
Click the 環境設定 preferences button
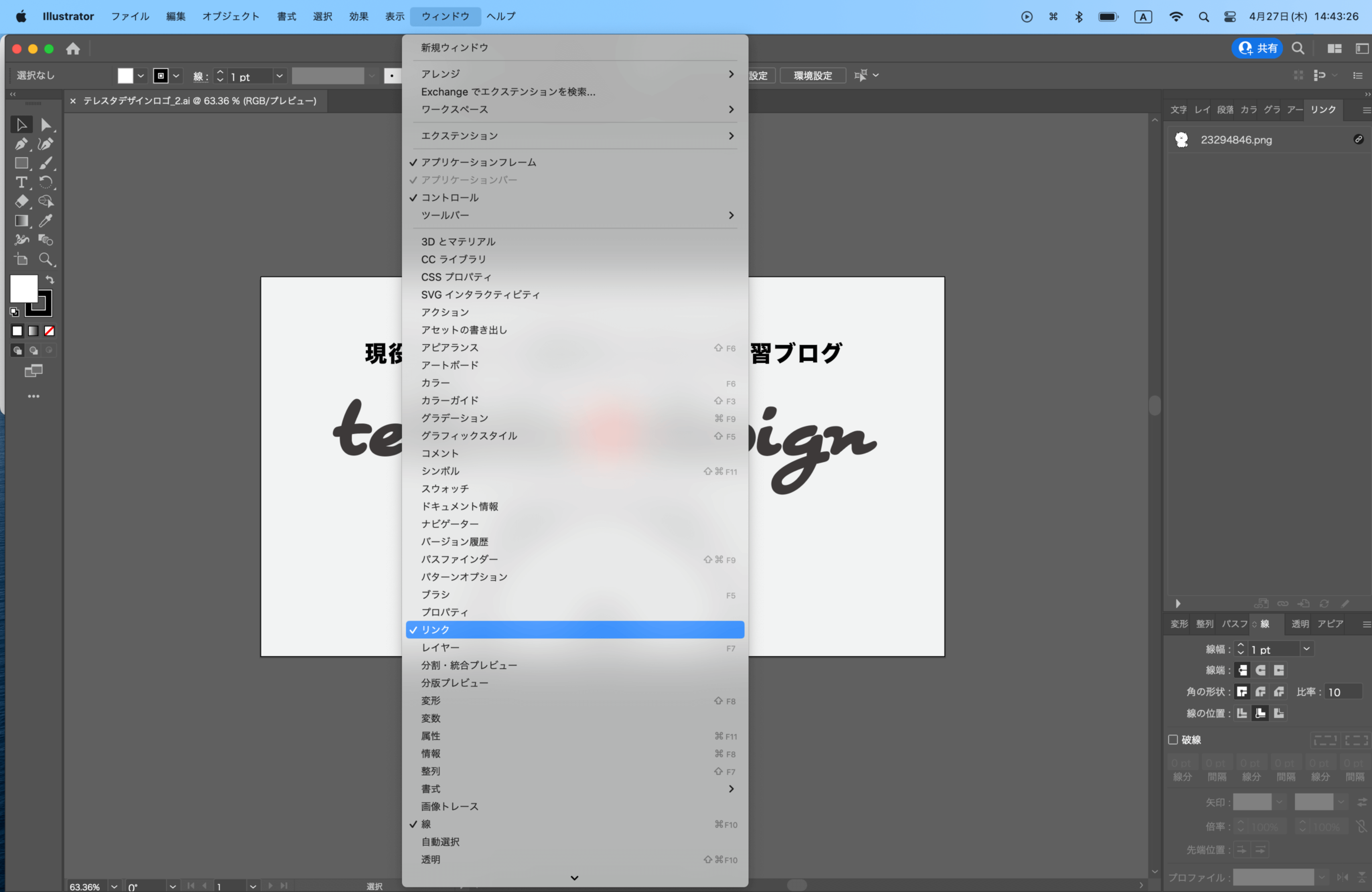[x=813, y=76]
